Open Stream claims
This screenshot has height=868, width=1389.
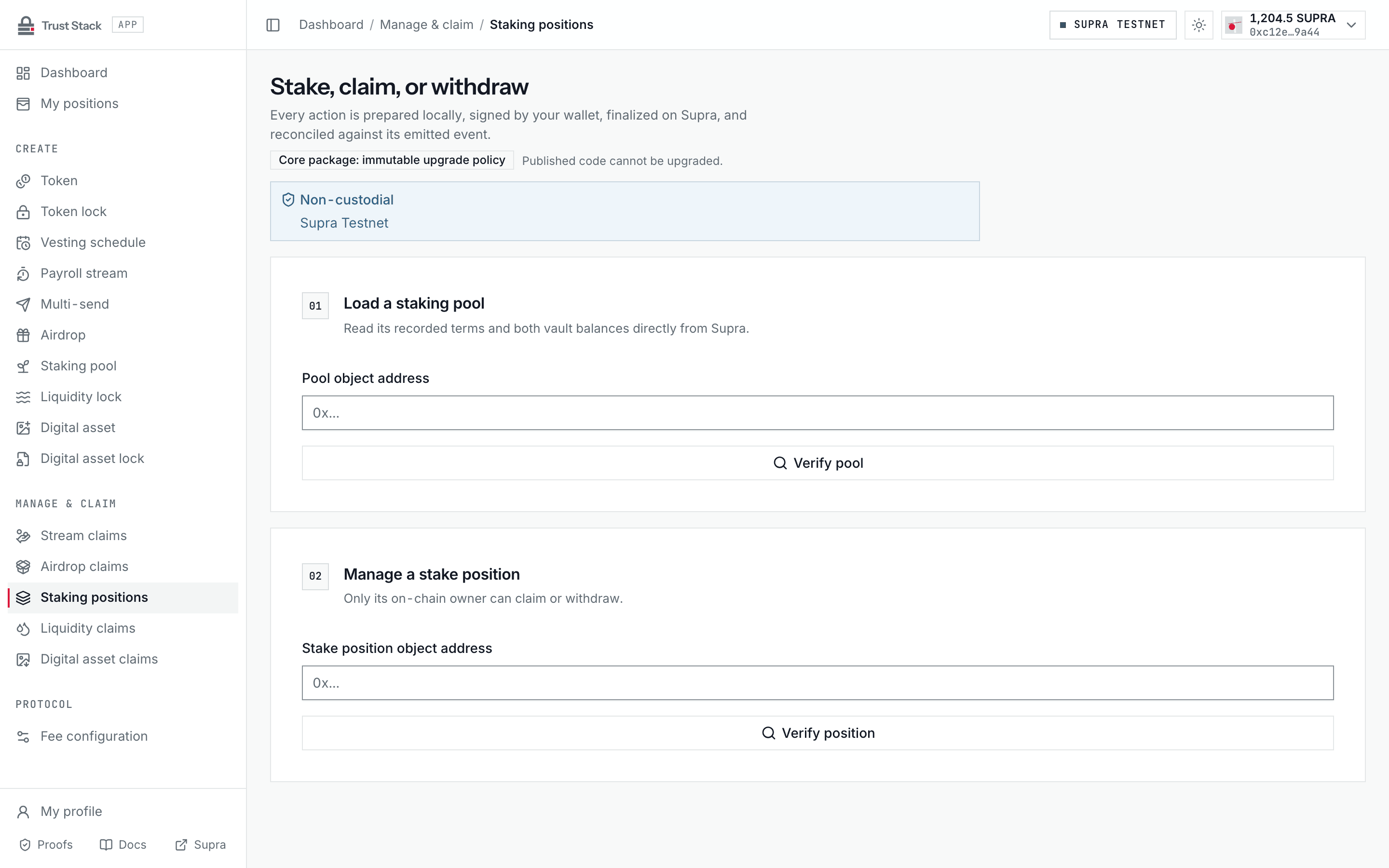click(x=123, y=536)
